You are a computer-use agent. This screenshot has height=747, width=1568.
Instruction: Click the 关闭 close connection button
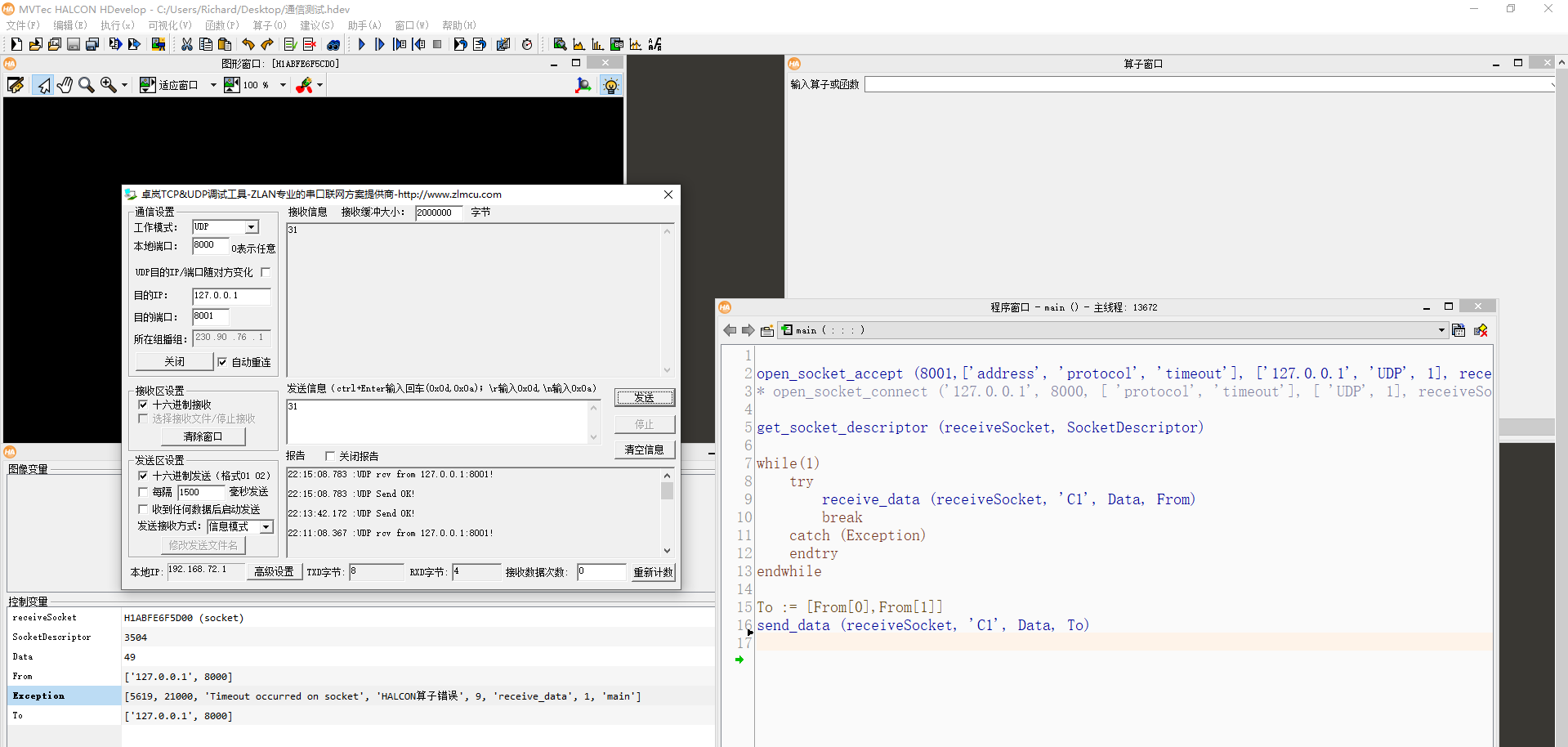click(x=174, y=361)
